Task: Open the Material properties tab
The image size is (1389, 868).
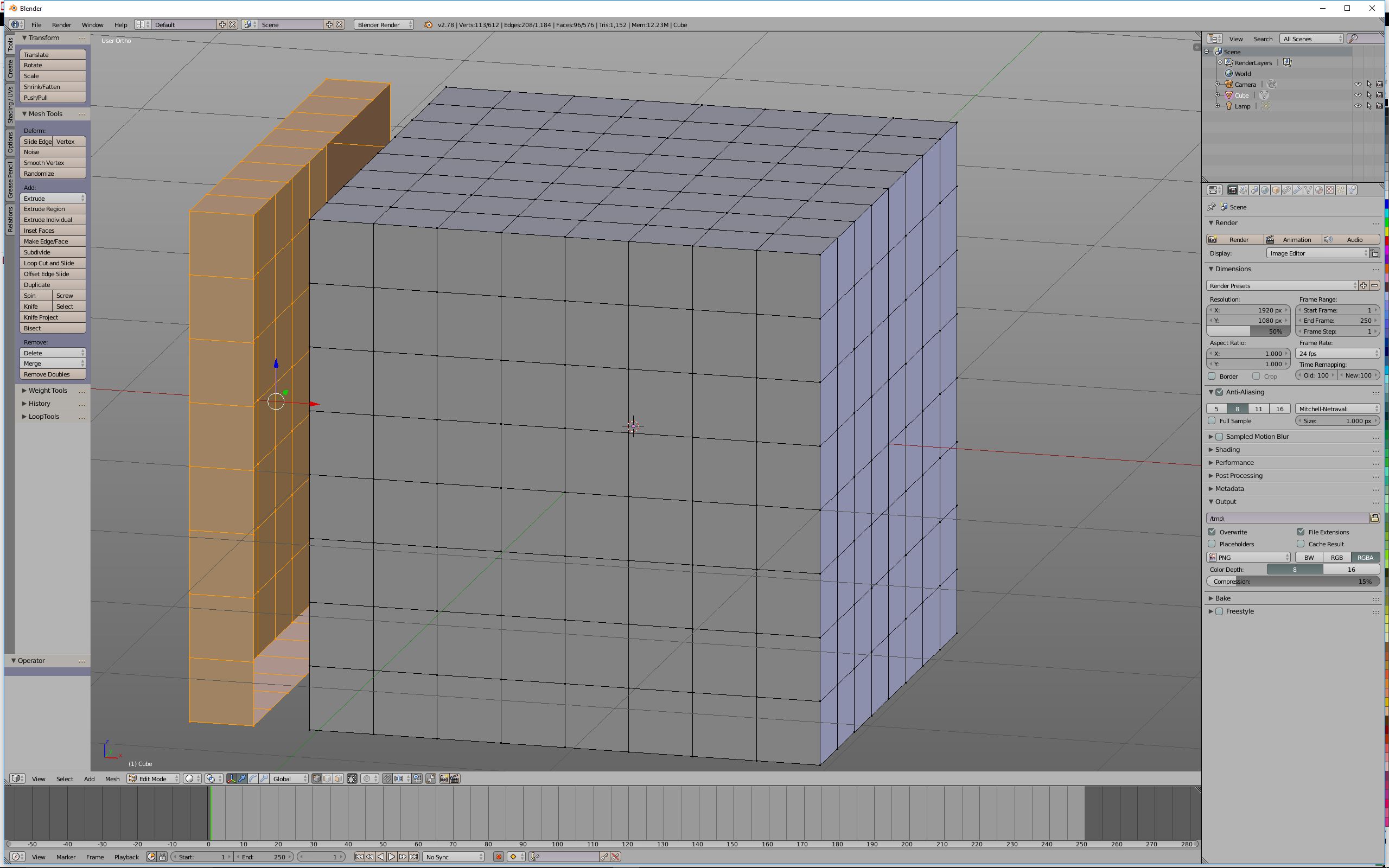Action: pos(1319,190)
